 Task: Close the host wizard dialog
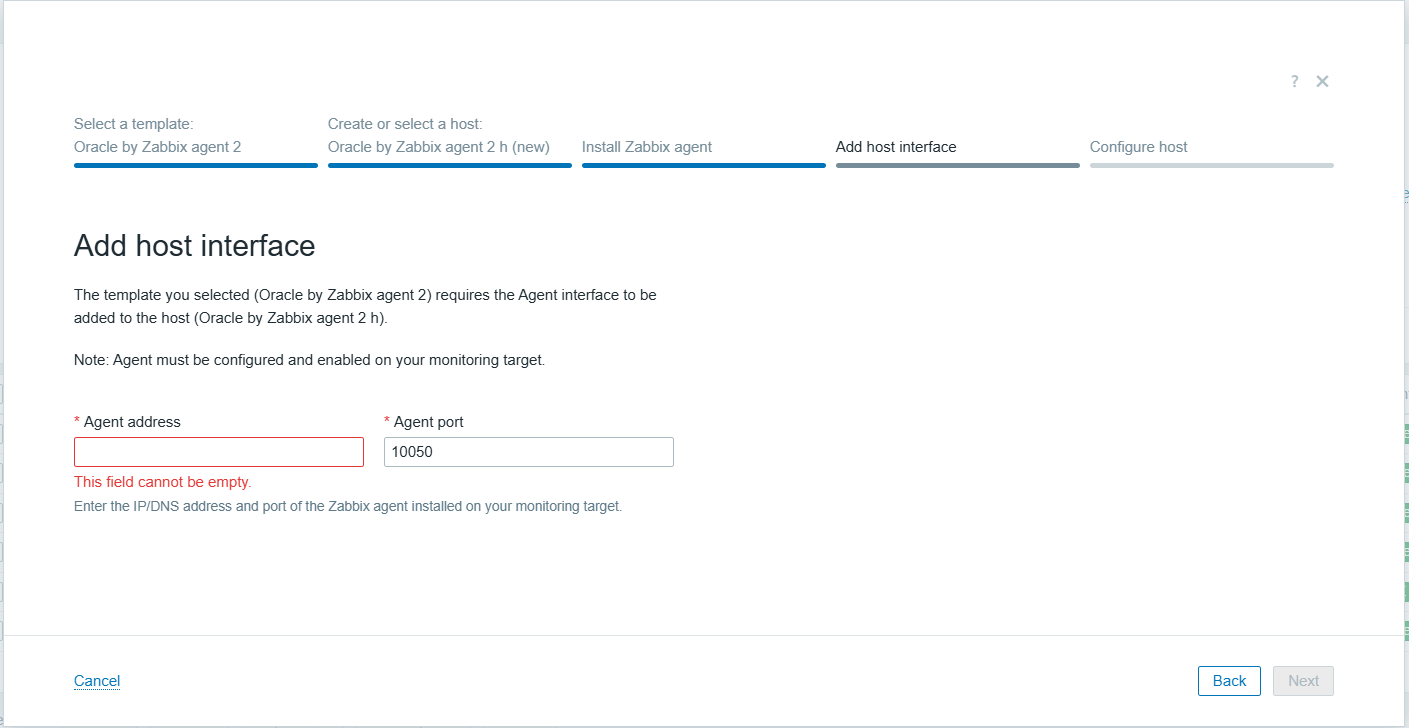click(1322, 81)
